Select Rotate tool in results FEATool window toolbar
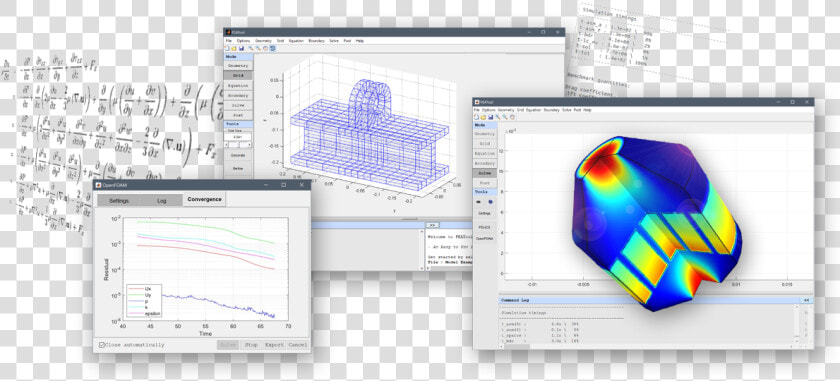 pyautogui.click(x=512, y=117)
